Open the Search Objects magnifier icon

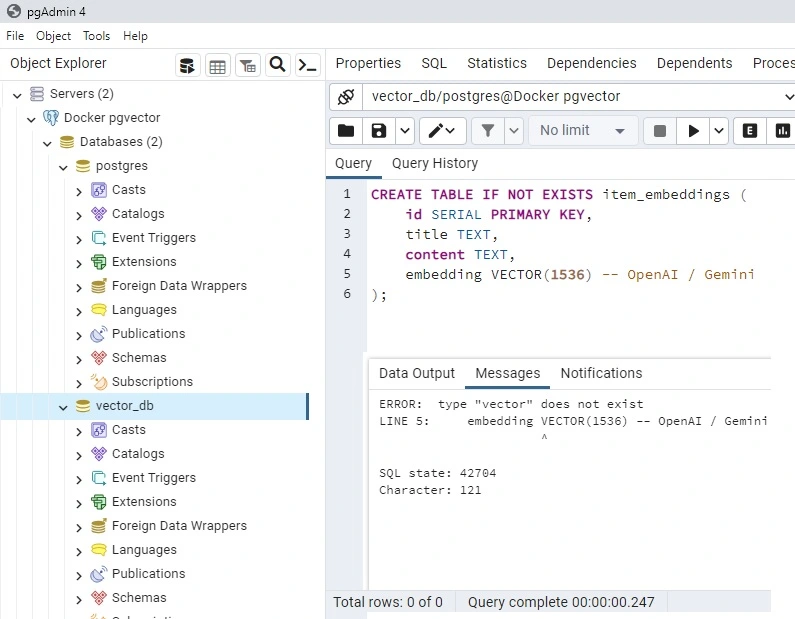(277, 65)
